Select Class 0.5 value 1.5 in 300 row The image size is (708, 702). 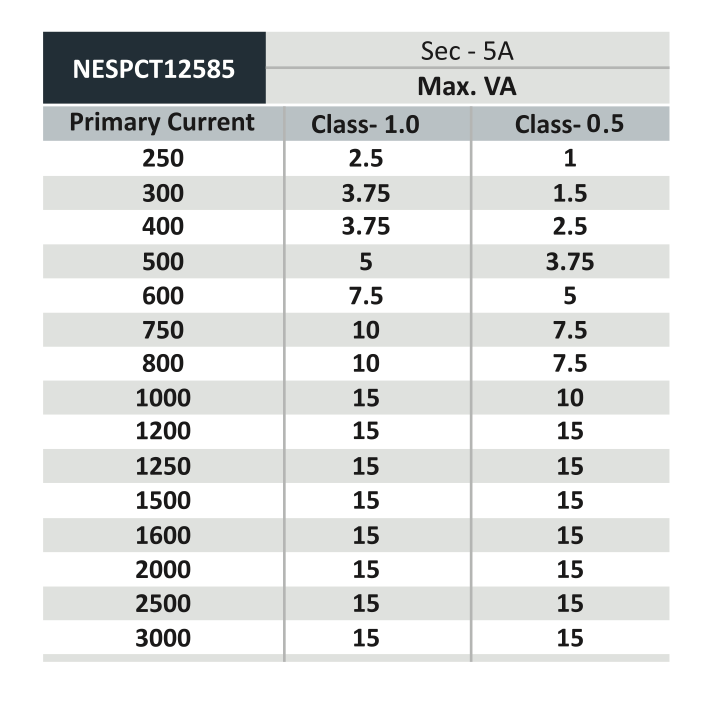570,194
